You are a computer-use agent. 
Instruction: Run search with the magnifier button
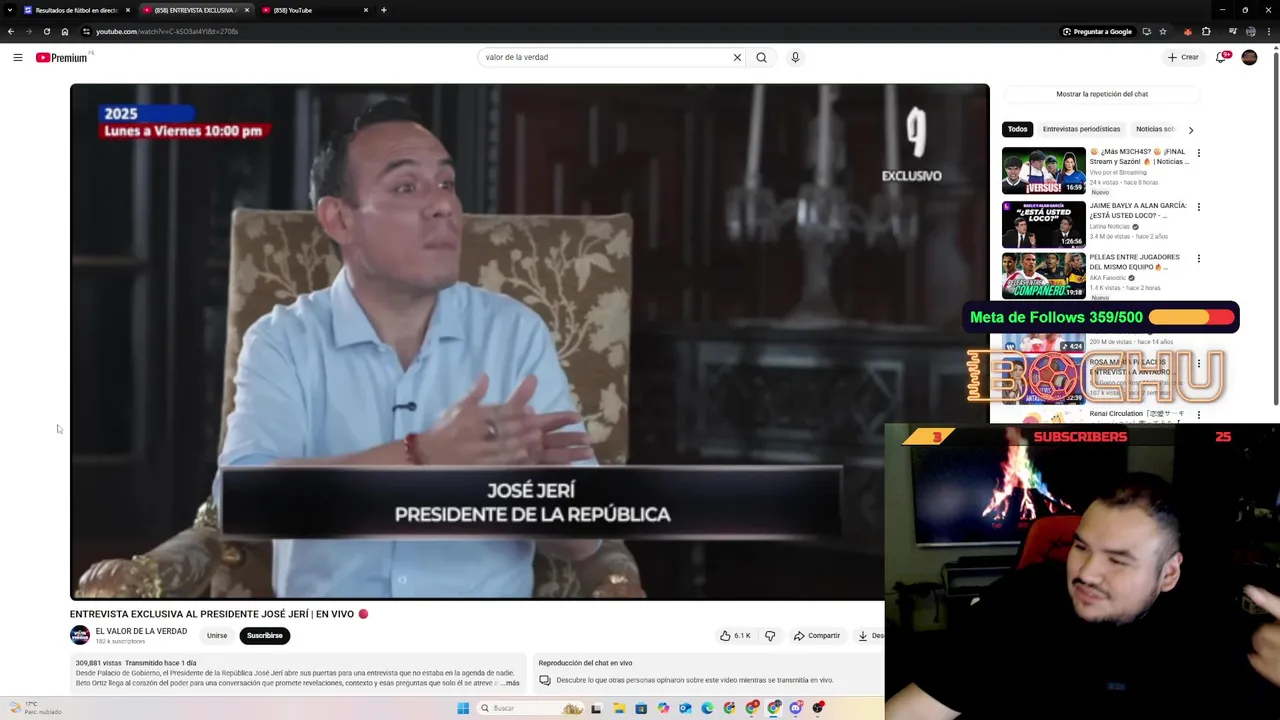pos(761,57)
